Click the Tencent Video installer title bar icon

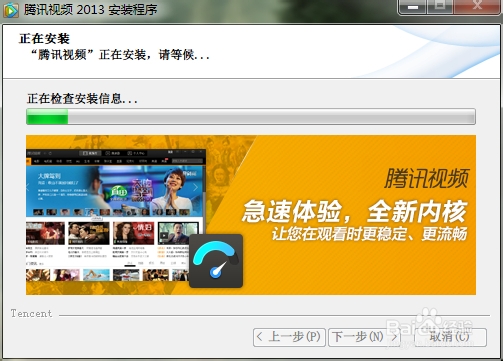(11, 10)
